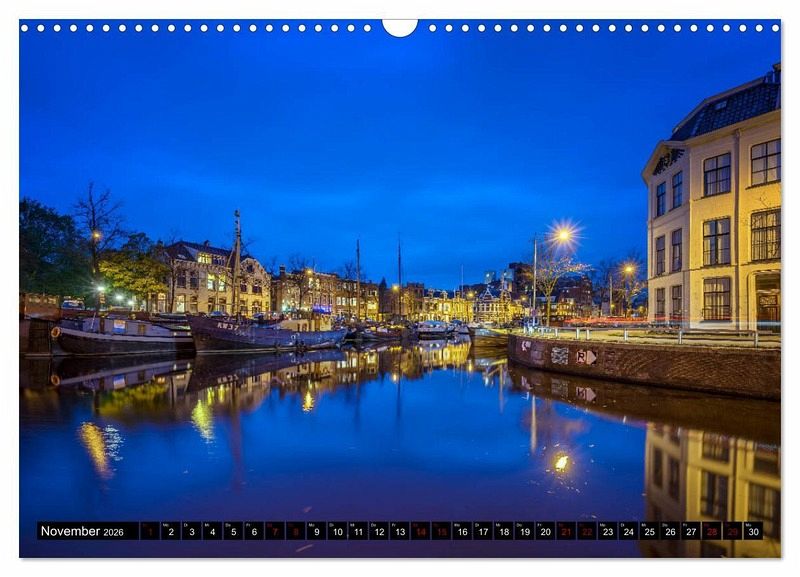Select day 4 in the calendar strip
The width and height of the screenshot is (800, 577).
[213, 531]
